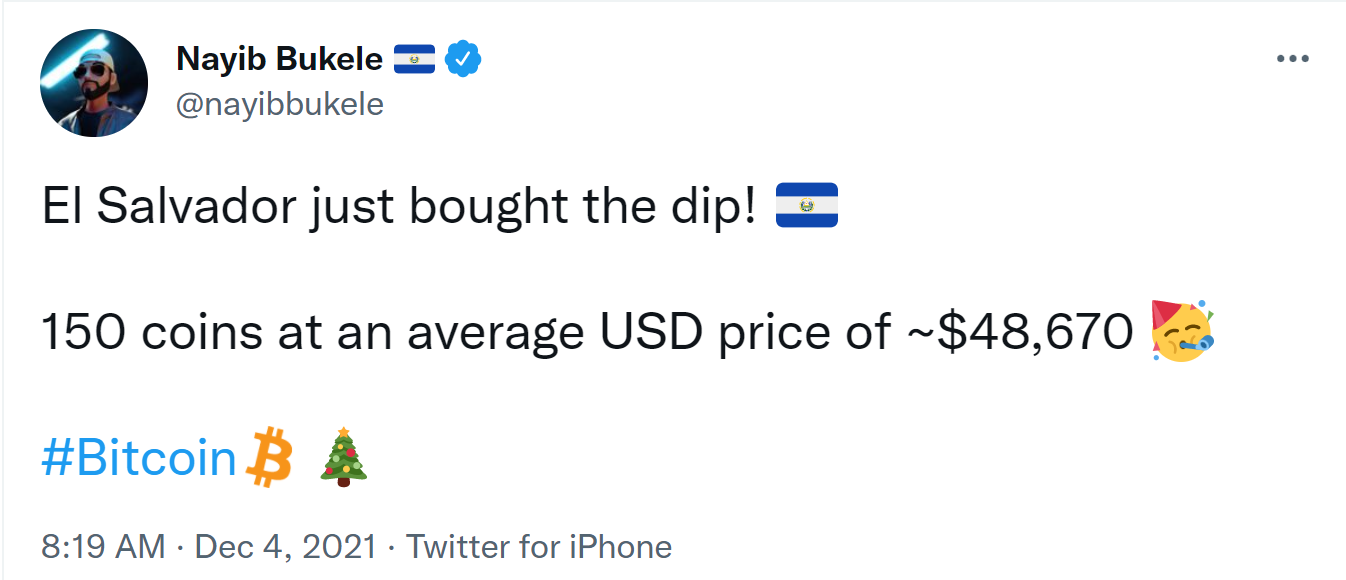This screenshot has width=1346, height=580.
Task: Open the @nayibbukele handle link
Action: click(x=279, y=104)
